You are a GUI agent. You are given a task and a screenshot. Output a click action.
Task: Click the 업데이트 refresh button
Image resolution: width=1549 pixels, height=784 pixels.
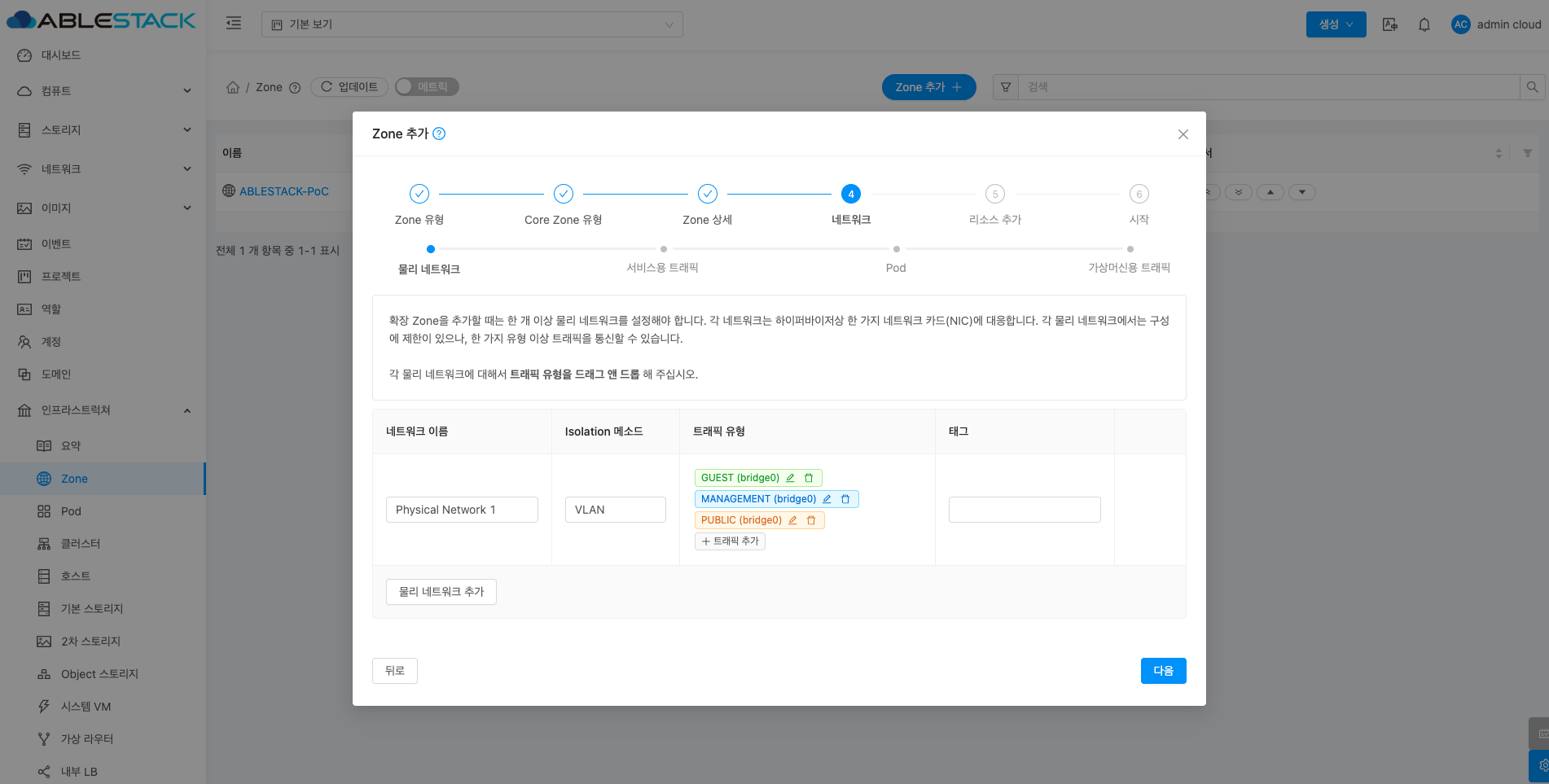point(349,87)
